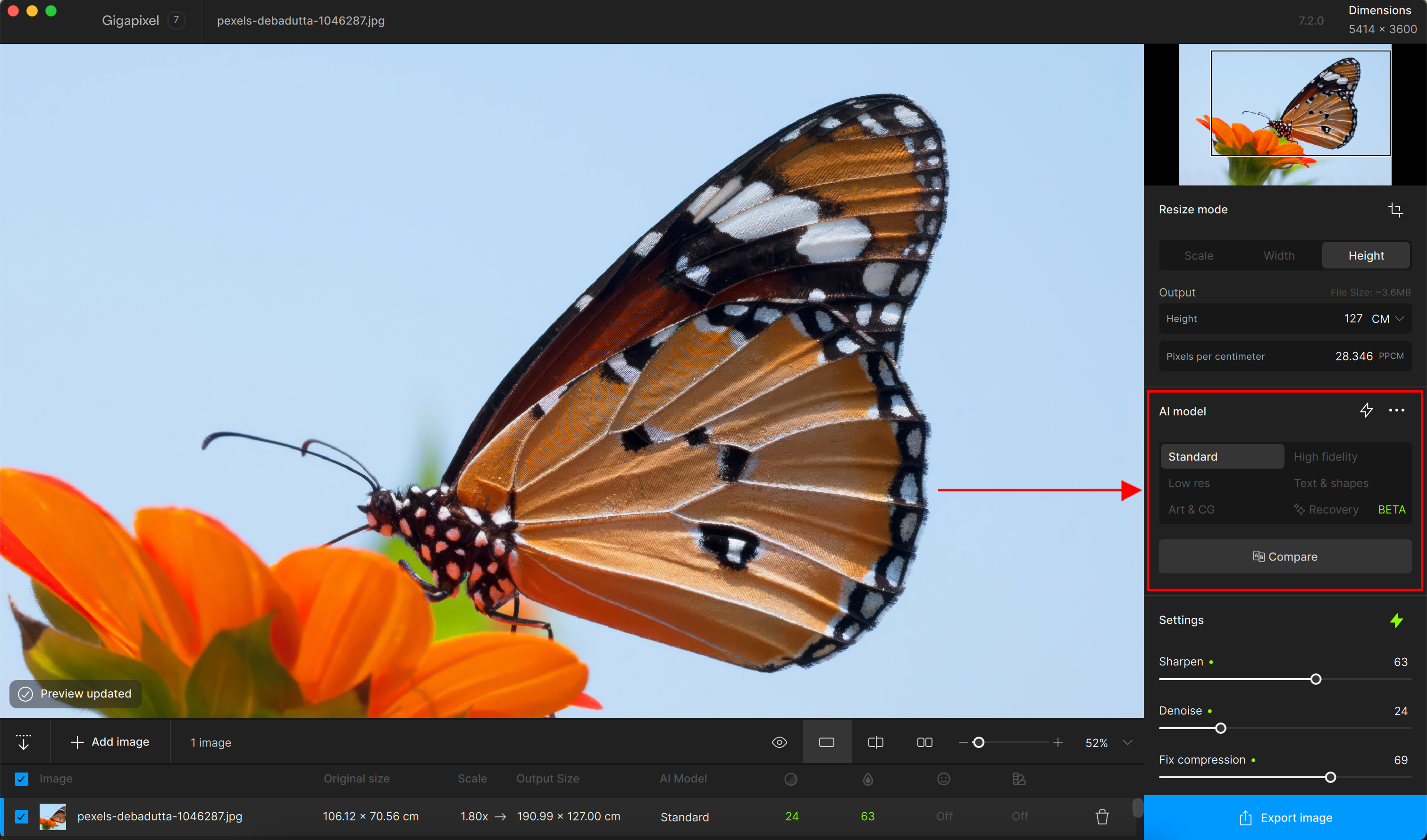This screenshot has width=1427, height=840.
Task: Click the AI Model column header
Action: click(683, 779)
